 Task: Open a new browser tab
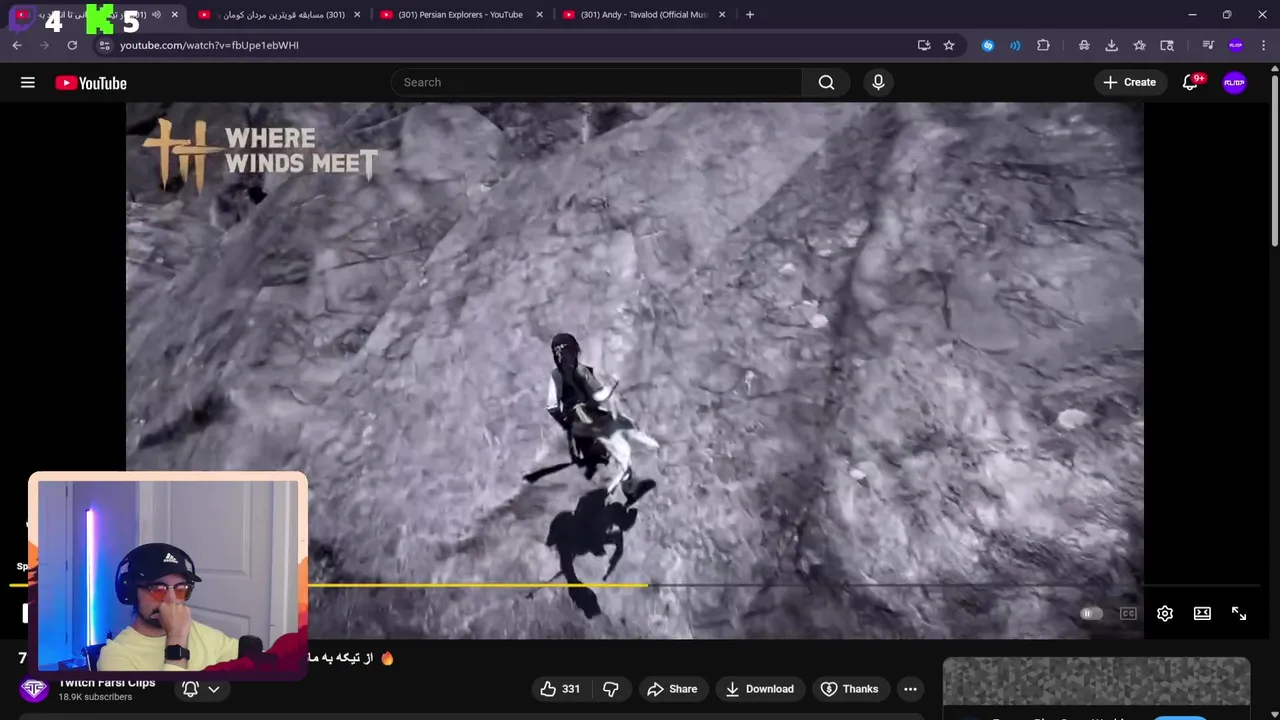pos(750,15)
